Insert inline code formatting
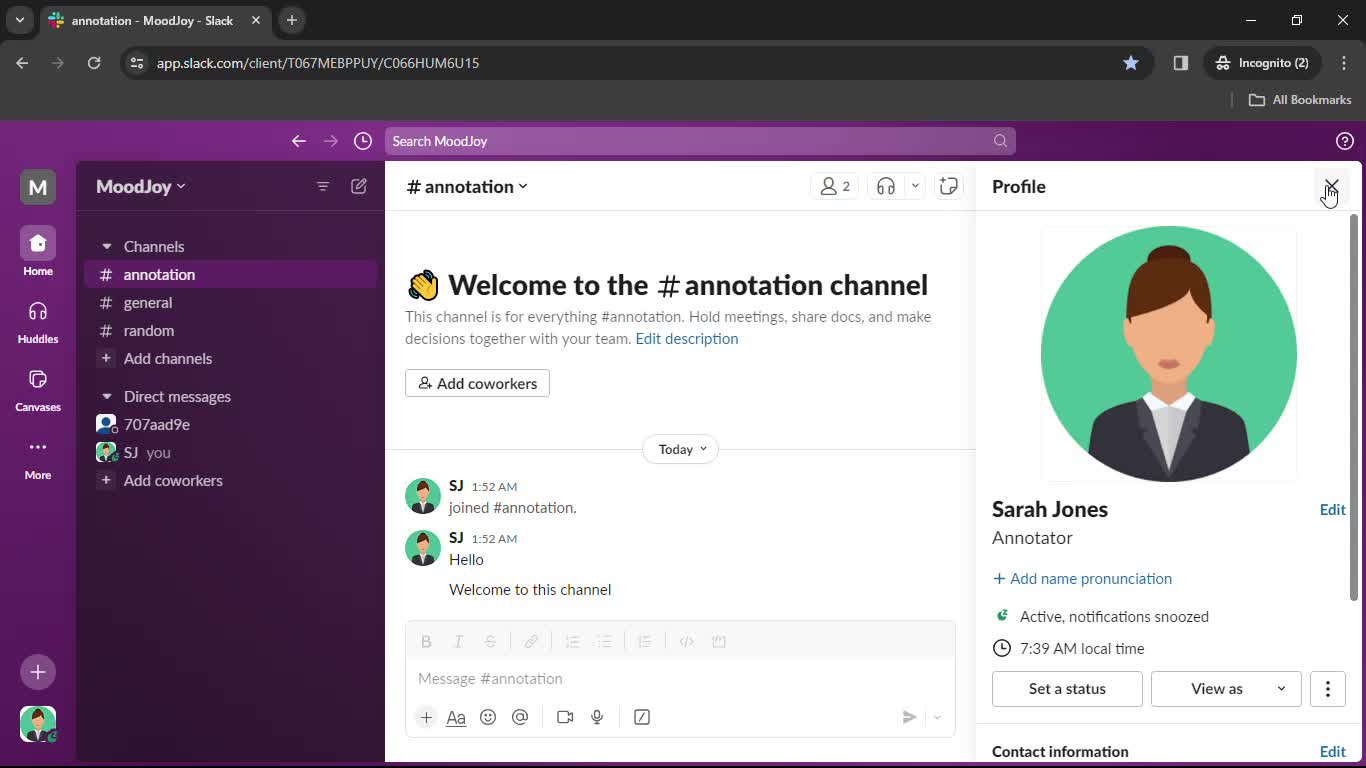Screen dimensions: 1366x768 pyautogui.click(x=686, y=642)
